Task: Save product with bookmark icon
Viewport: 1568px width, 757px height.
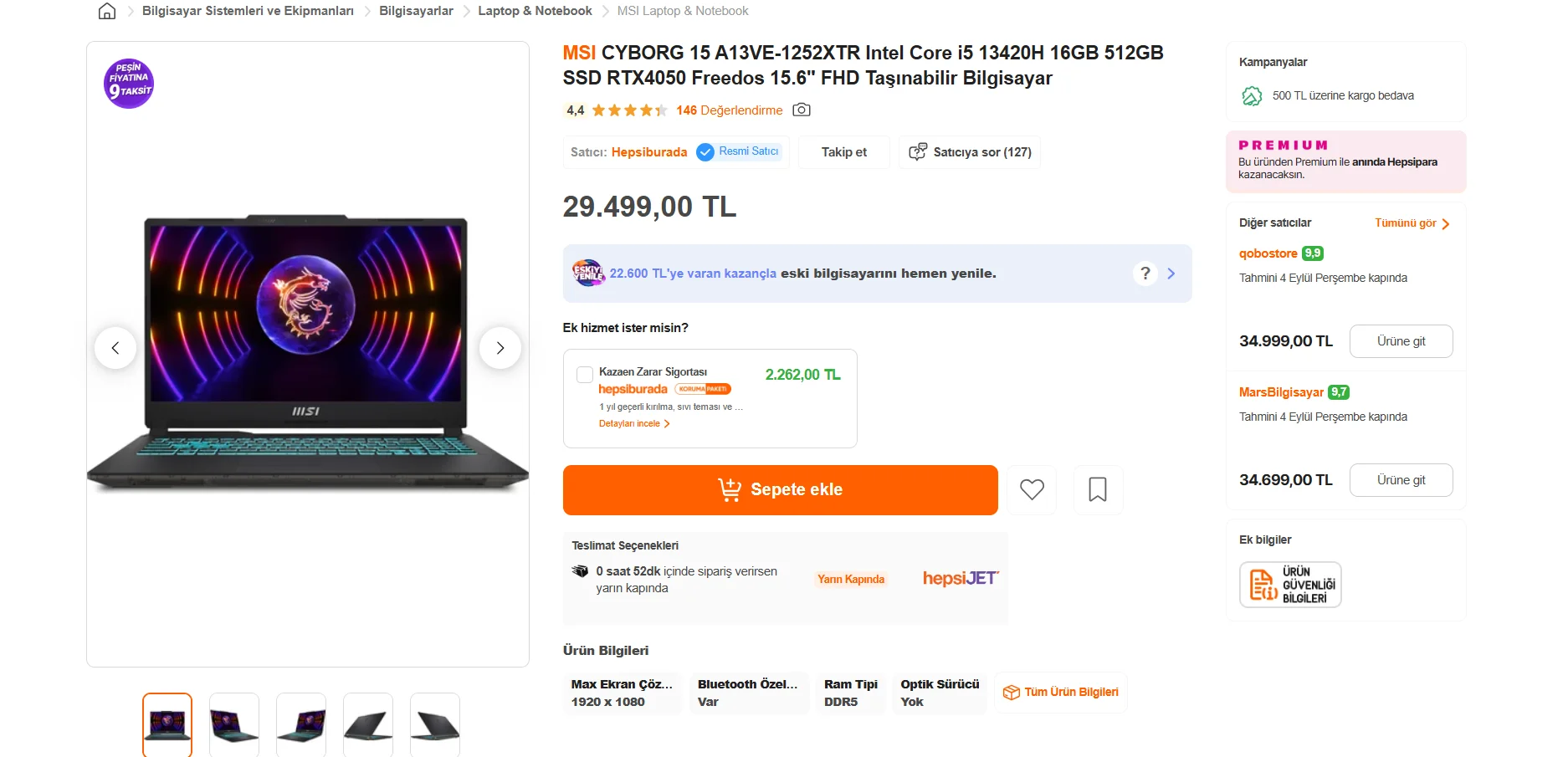Action: 1098,489
